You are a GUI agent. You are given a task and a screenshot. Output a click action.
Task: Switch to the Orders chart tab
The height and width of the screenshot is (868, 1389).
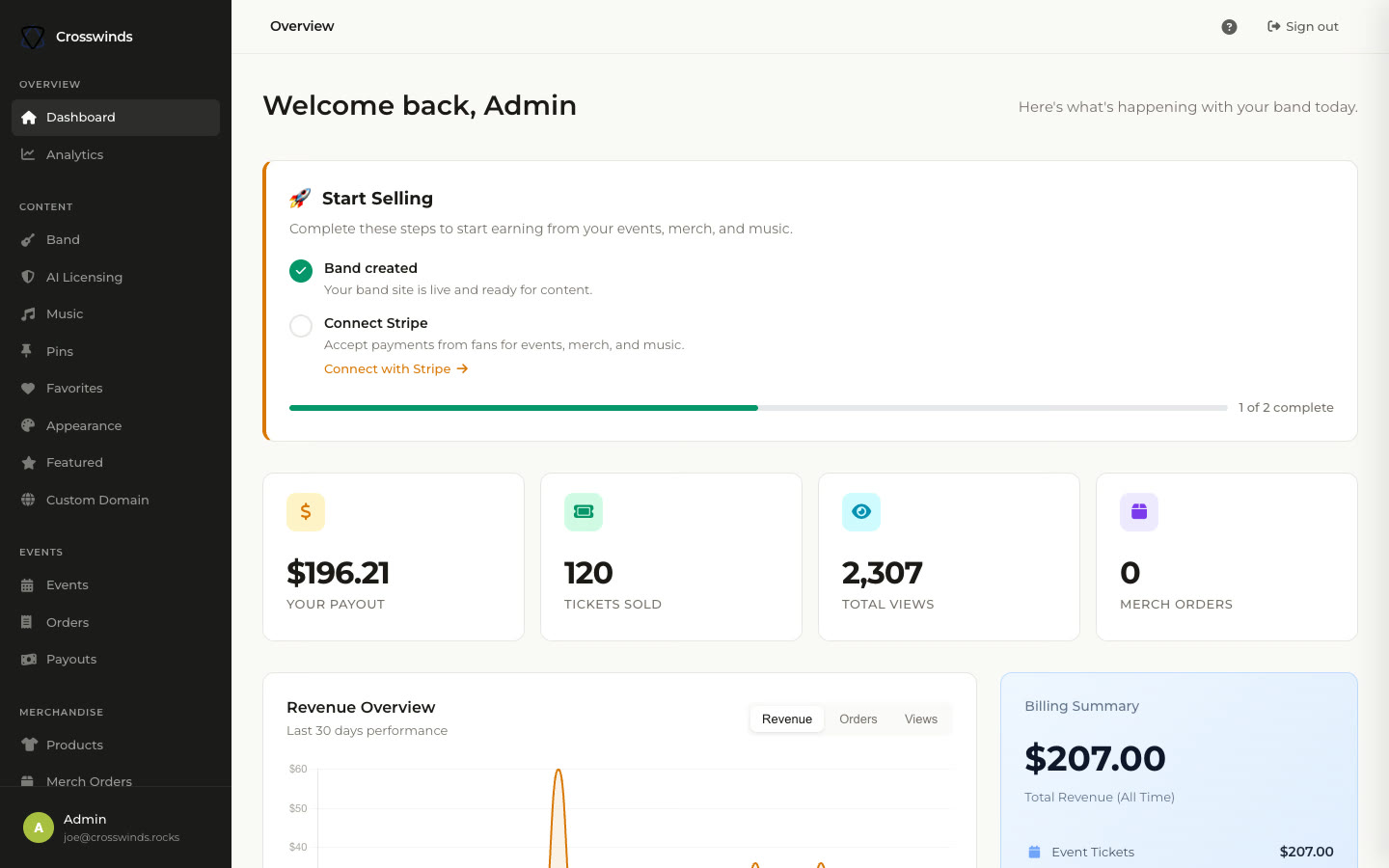(858, 719)
